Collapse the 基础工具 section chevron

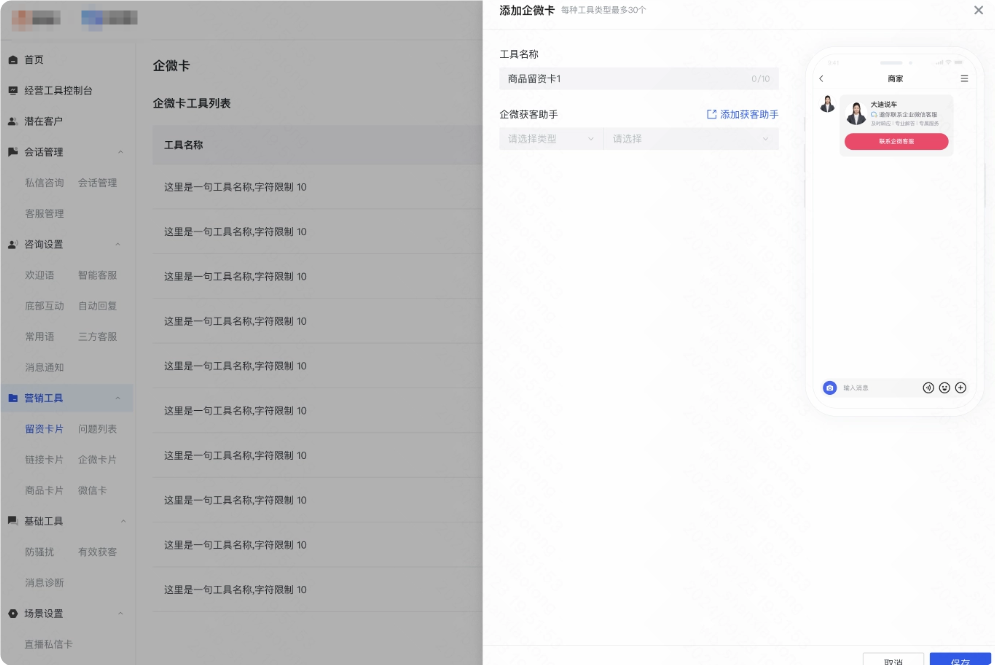click(x=123, y=521)
